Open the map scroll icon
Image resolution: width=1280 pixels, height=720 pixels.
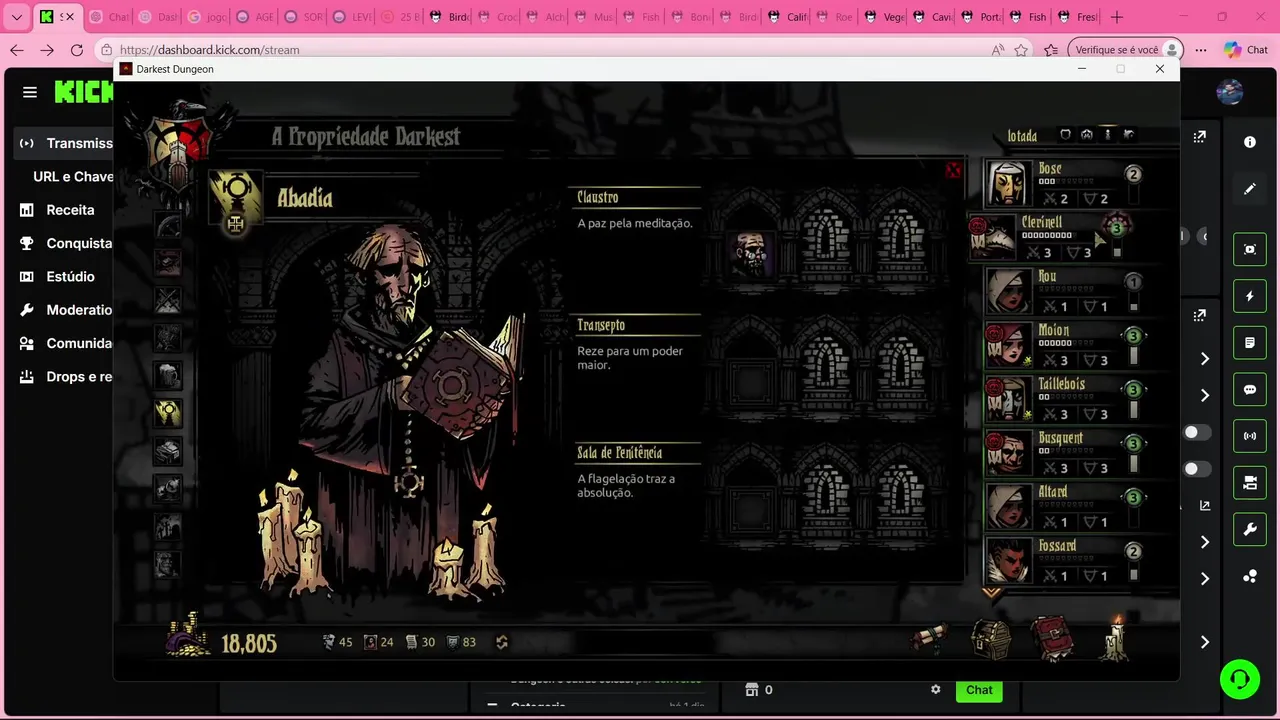[930, 640]
